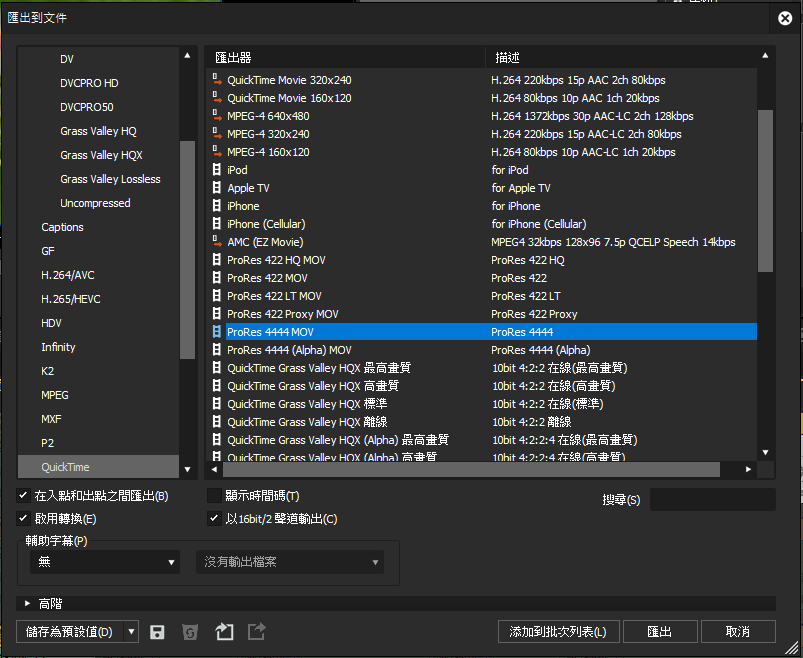Click the 搜尋 search input field
803x658 pixels.
(712, 499)
